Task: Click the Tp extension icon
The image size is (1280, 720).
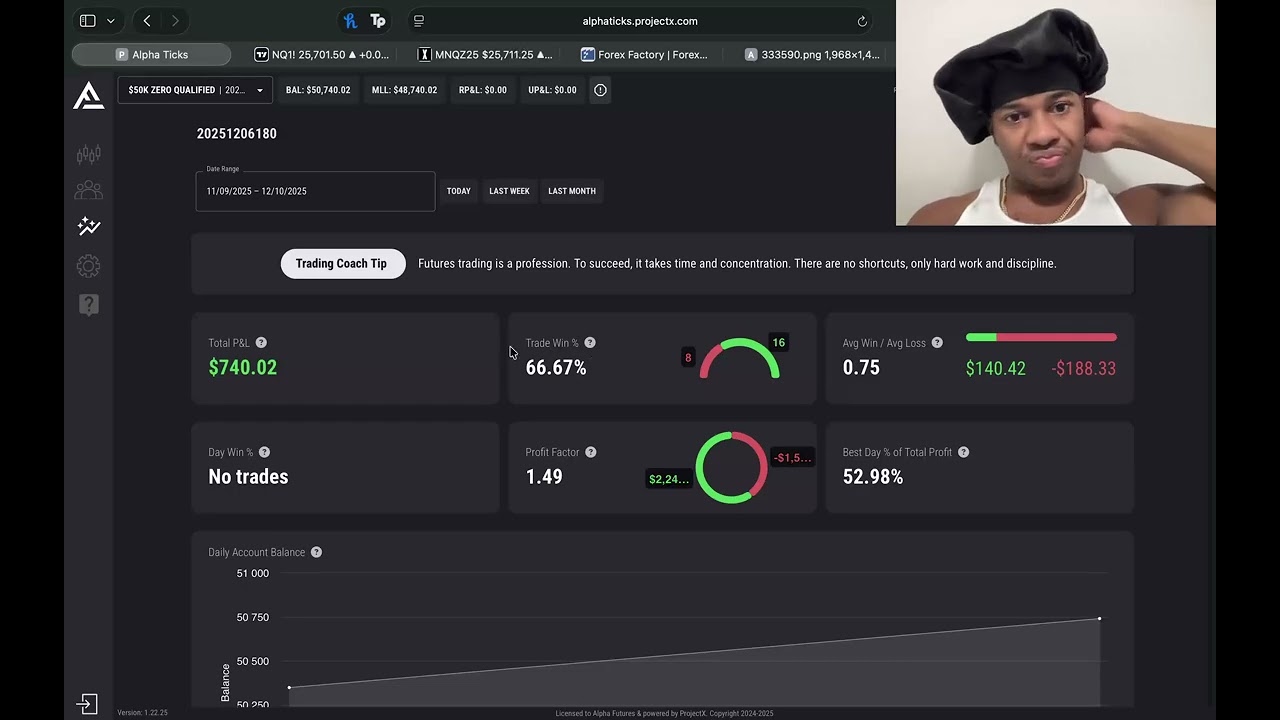Action: (x=378, y=21)
